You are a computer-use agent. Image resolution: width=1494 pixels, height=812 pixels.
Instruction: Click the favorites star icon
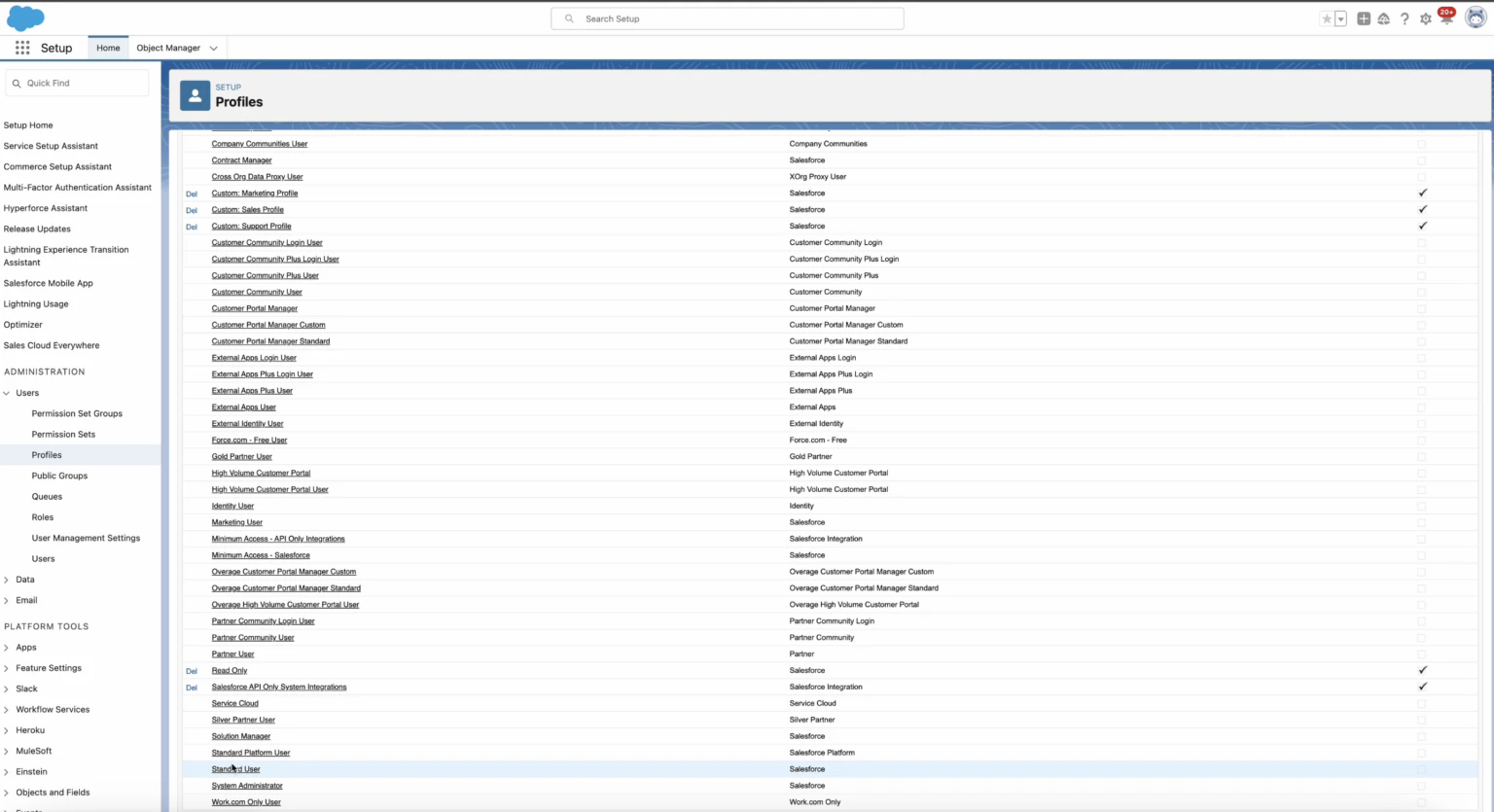(x=1327, y=18)
